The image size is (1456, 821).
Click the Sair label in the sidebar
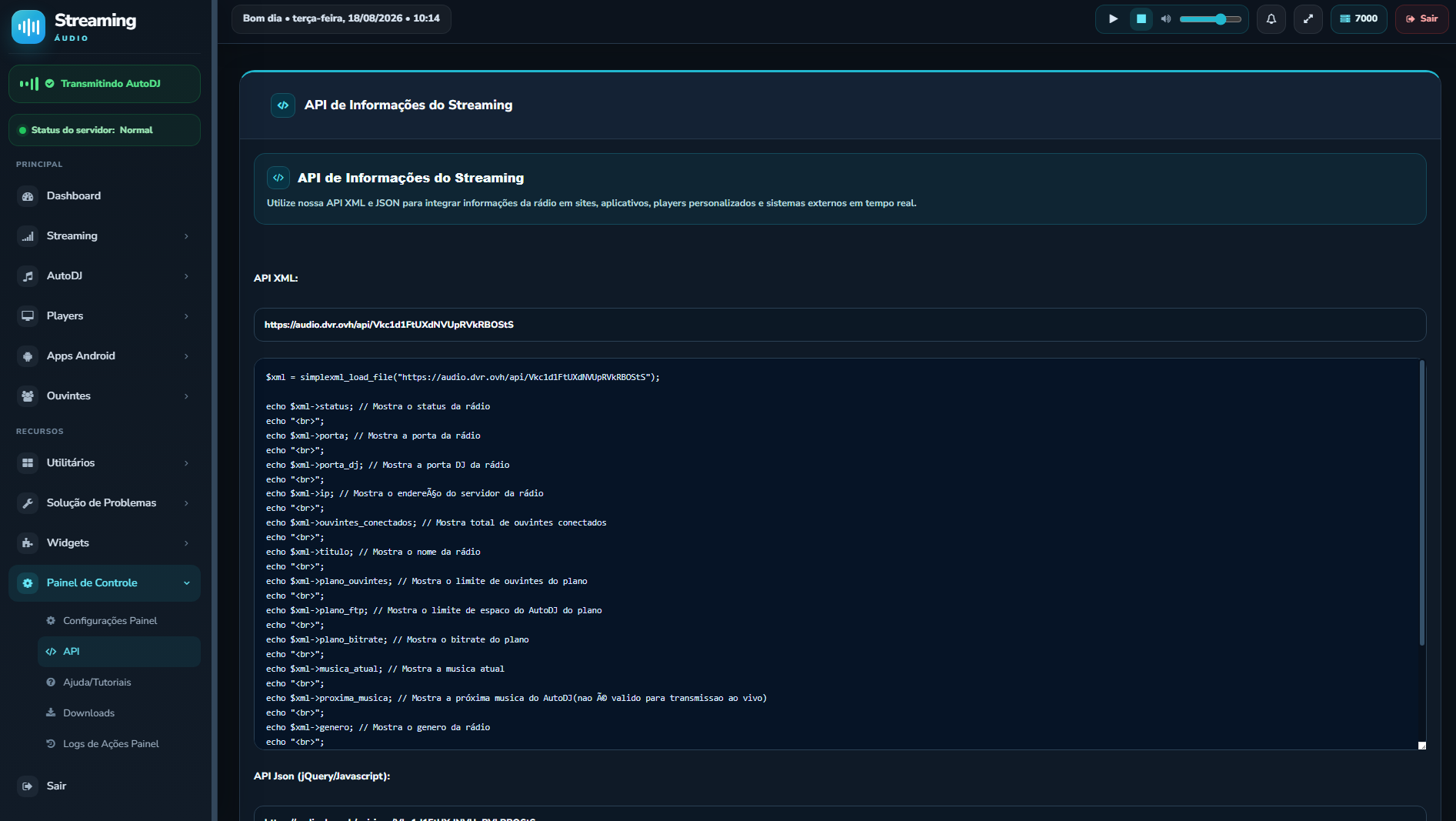click(x=56, y=786)
